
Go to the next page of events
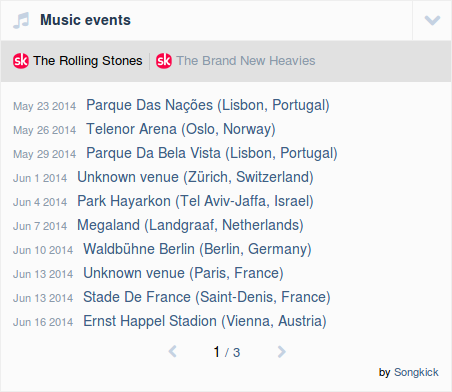point(282,352)
